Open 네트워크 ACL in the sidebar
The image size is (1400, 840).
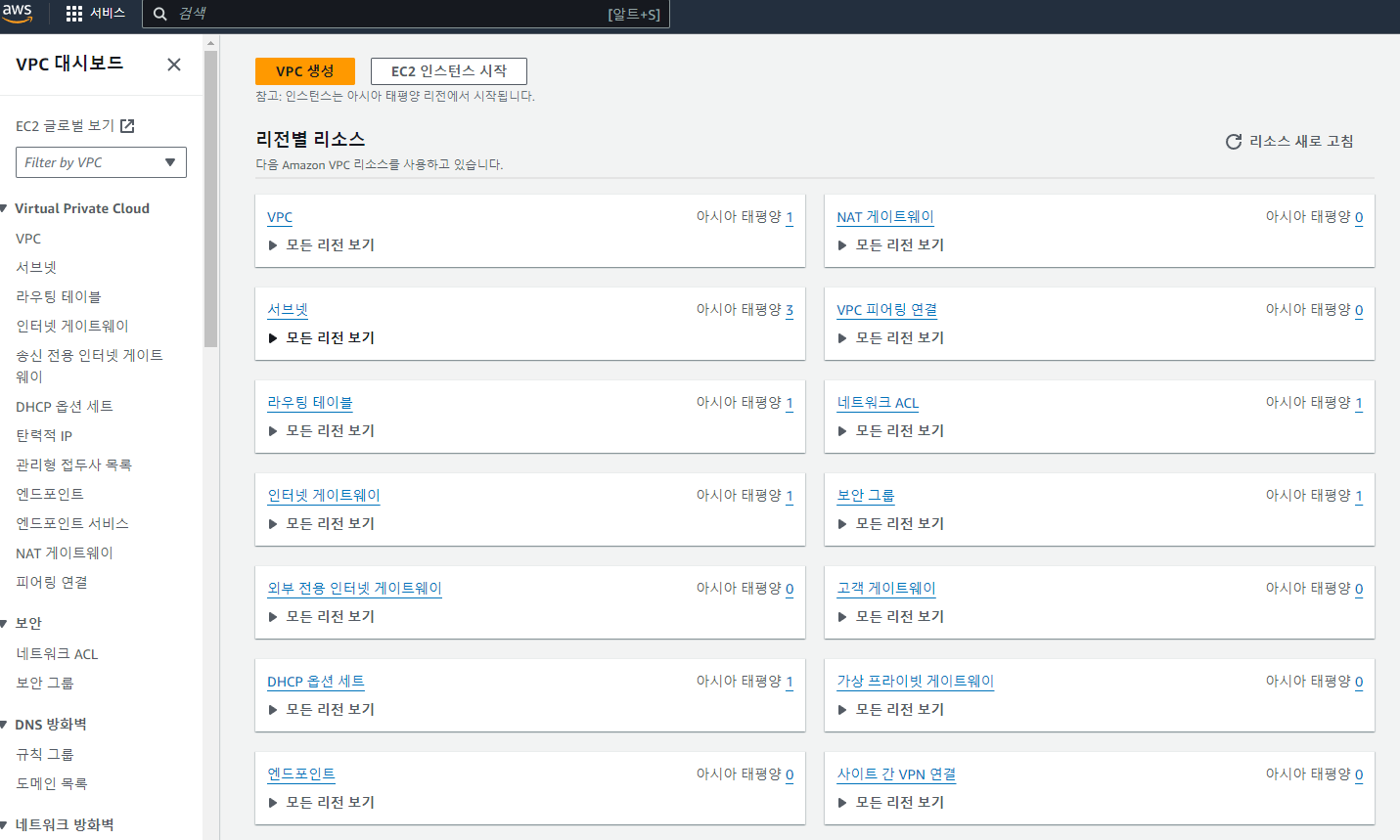tap(57, 654)
